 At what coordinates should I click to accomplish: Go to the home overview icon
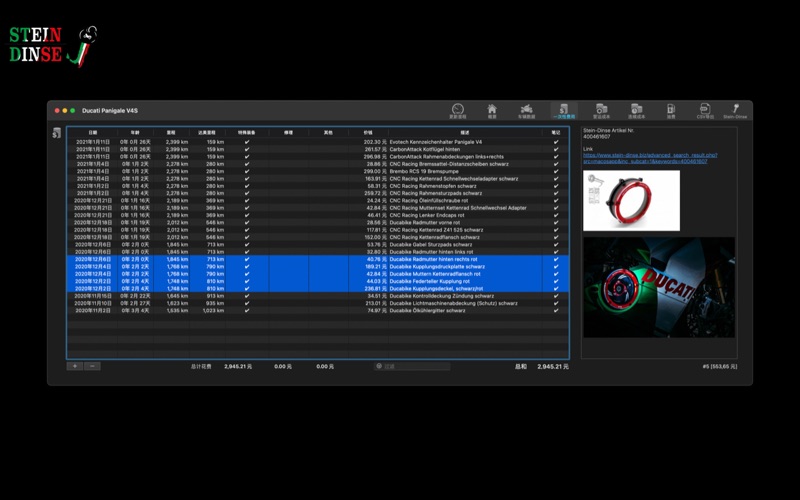492,111
